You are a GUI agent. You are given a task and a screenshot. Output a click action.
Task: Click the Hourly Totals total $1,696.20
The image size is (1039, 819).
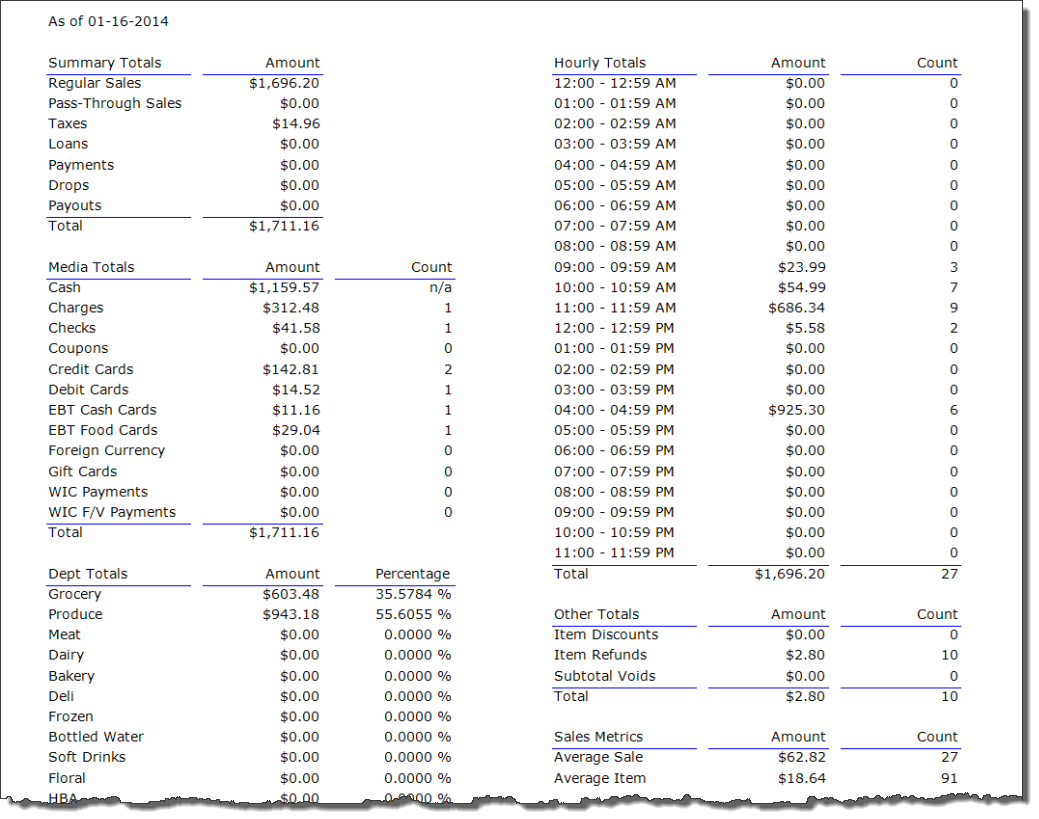coord(790,574)
